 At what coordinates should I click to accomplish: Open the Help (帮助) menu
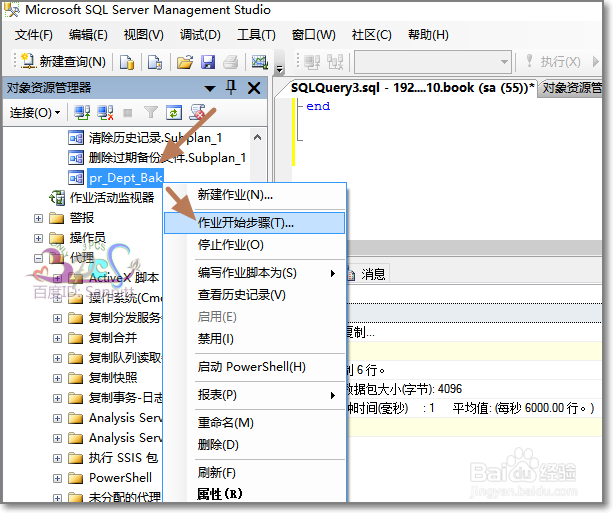point(428,35)
